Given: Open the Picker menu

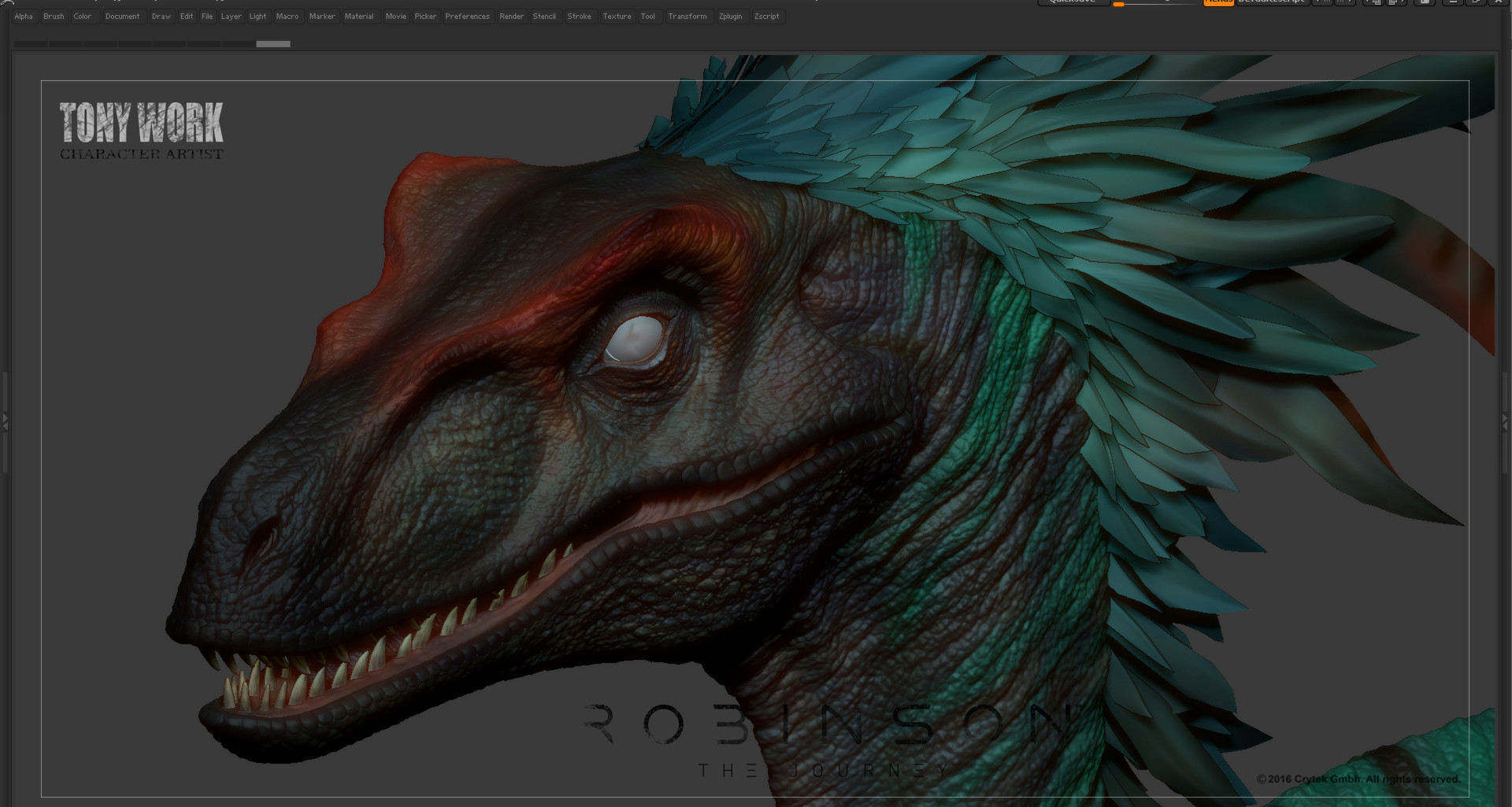Looking at the screenshot, I should click(x=426, y=16).
